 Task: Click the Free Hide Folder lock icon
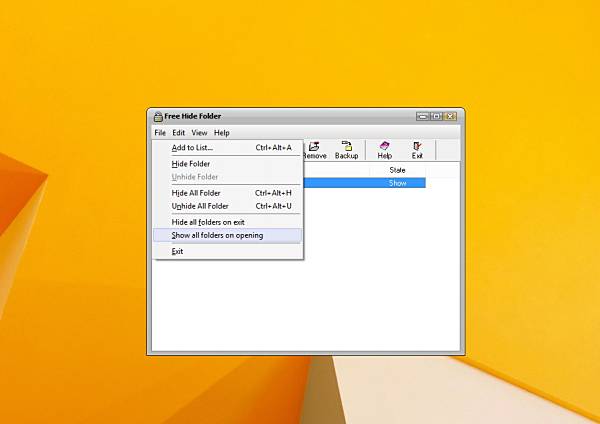point(158,116)
